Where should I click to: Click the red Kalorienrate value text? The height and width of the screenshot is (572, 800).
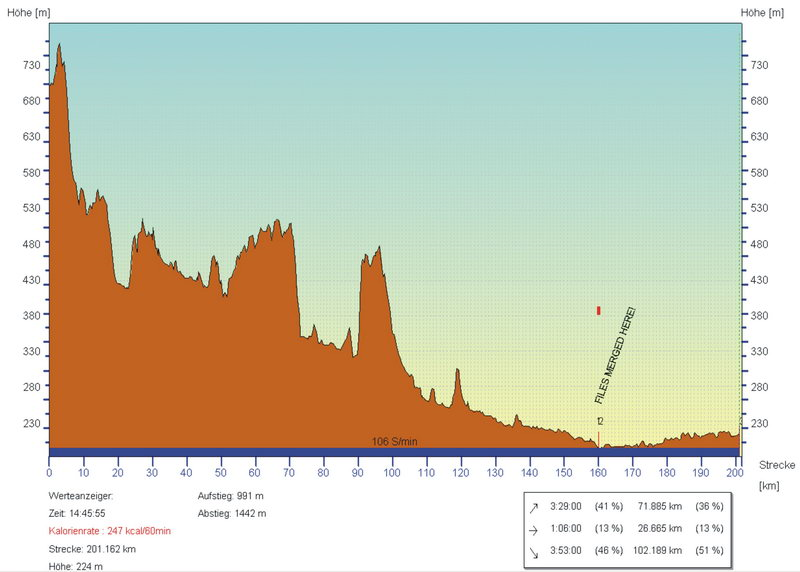[110, 531]
